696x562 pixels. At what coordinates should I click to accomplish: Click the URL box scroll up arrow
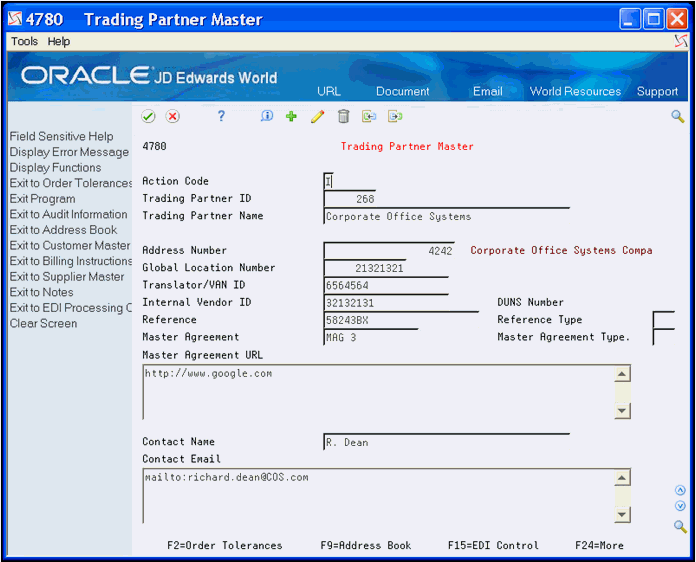coord(622,374)
